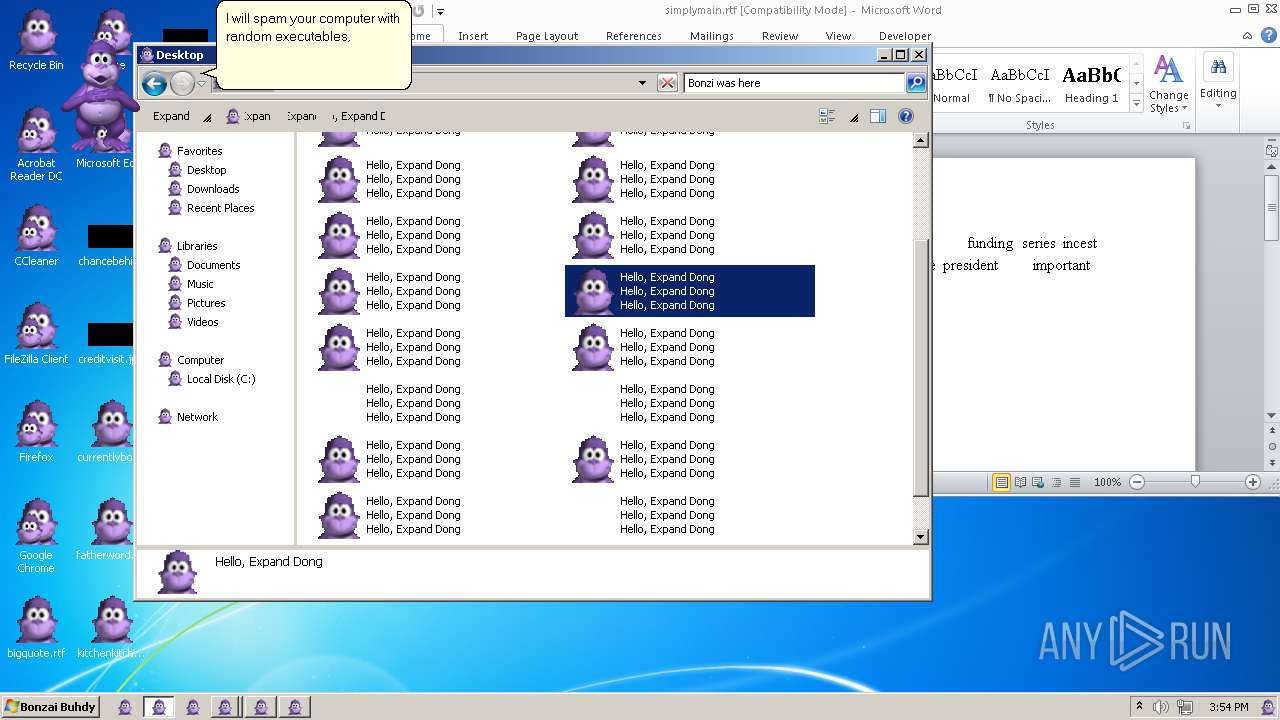Click volume speaker icon in system tray
Screen dimensions: 1280x720
pos(1161,707)
